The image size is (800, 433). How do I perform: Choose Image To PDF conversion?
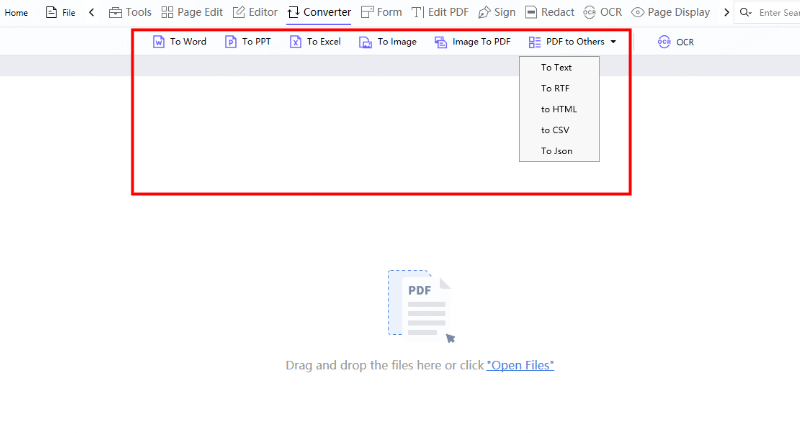point(472,42)
